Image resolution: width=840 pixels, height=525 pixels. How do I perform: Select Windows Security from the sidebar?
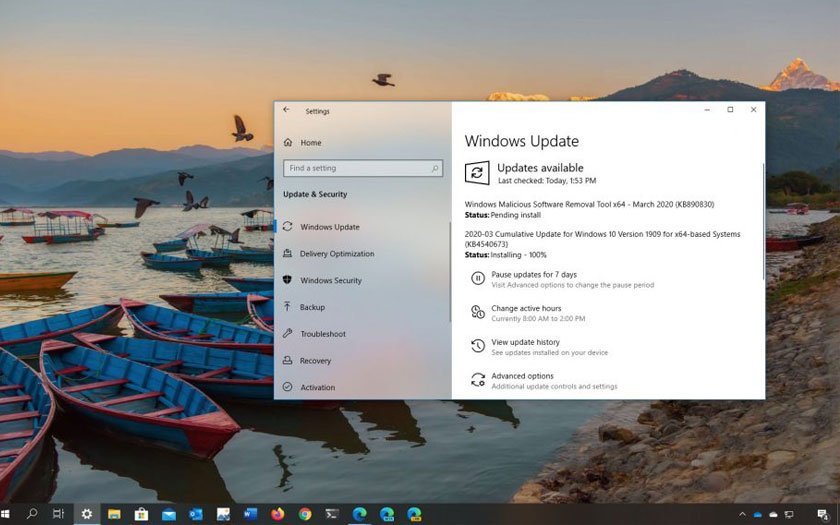[330, 281]
